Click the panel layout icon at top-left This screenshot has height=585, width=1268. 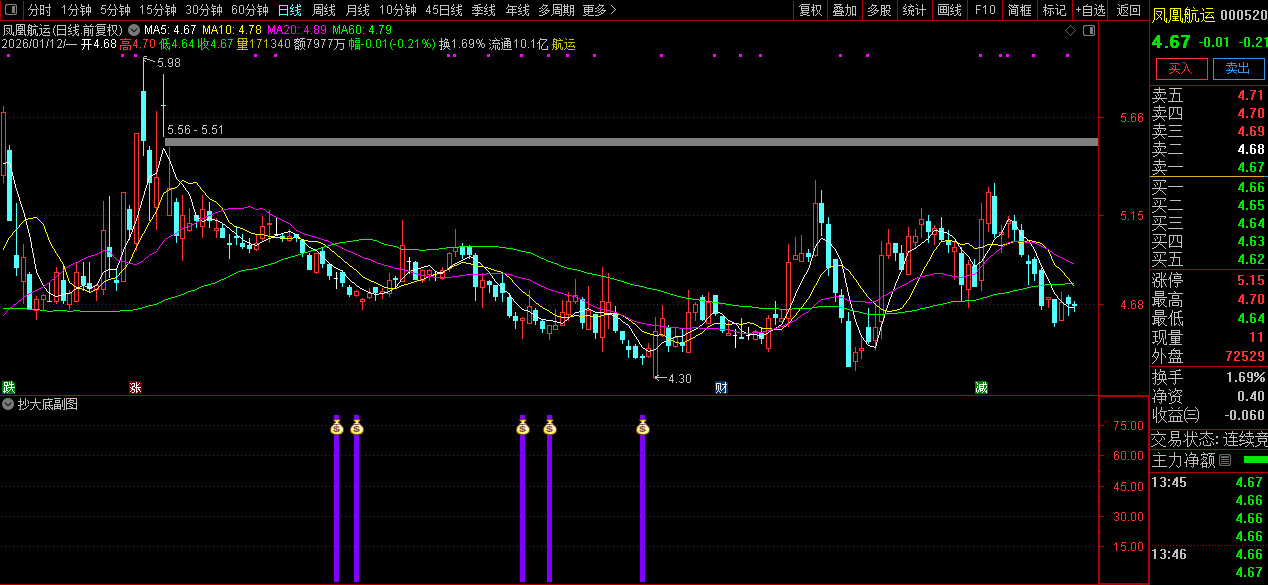[13, 10]
